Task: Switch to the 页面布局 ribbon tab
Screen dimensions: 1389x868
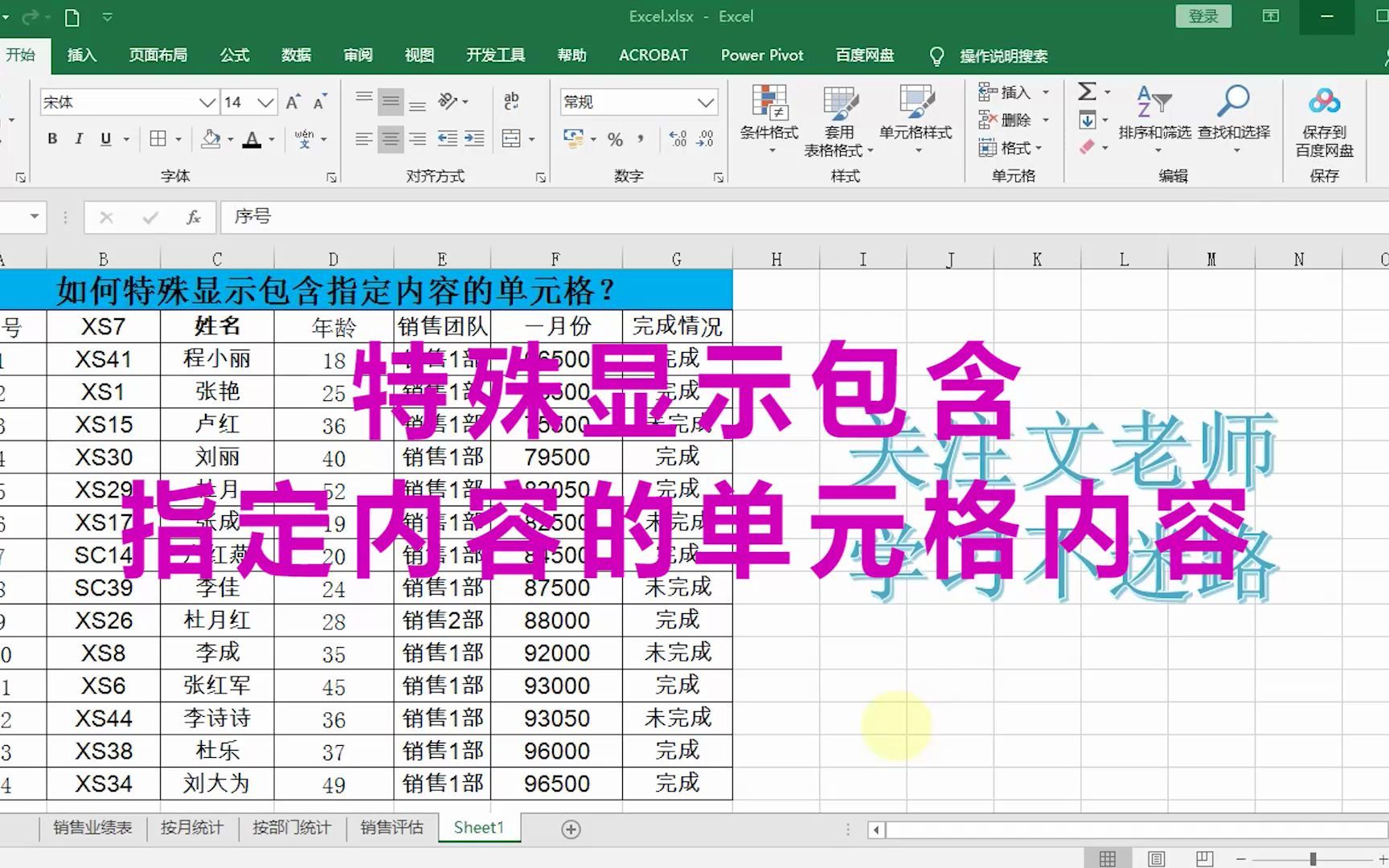Action: (x=158, y=55)
